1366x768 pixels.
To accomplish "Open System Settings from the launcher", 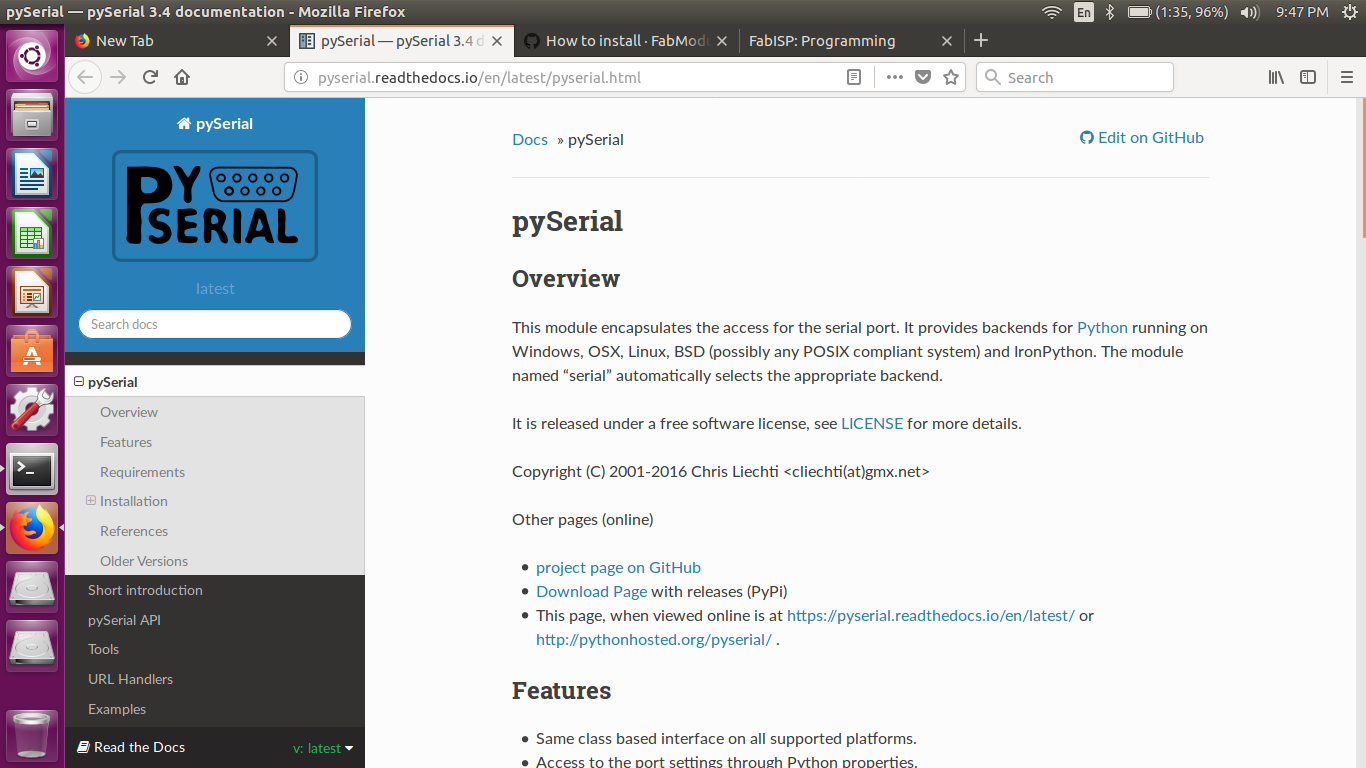I will [x=32, y=410].
